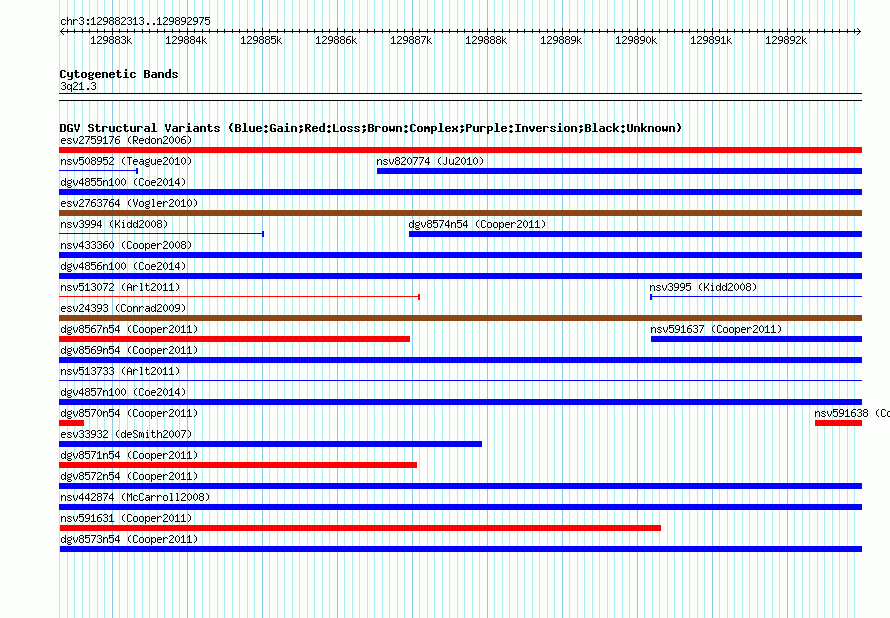Screen dimensions: 890x618
Task: Click the 129883k ruler position label
Action: (x=111, y=40)
